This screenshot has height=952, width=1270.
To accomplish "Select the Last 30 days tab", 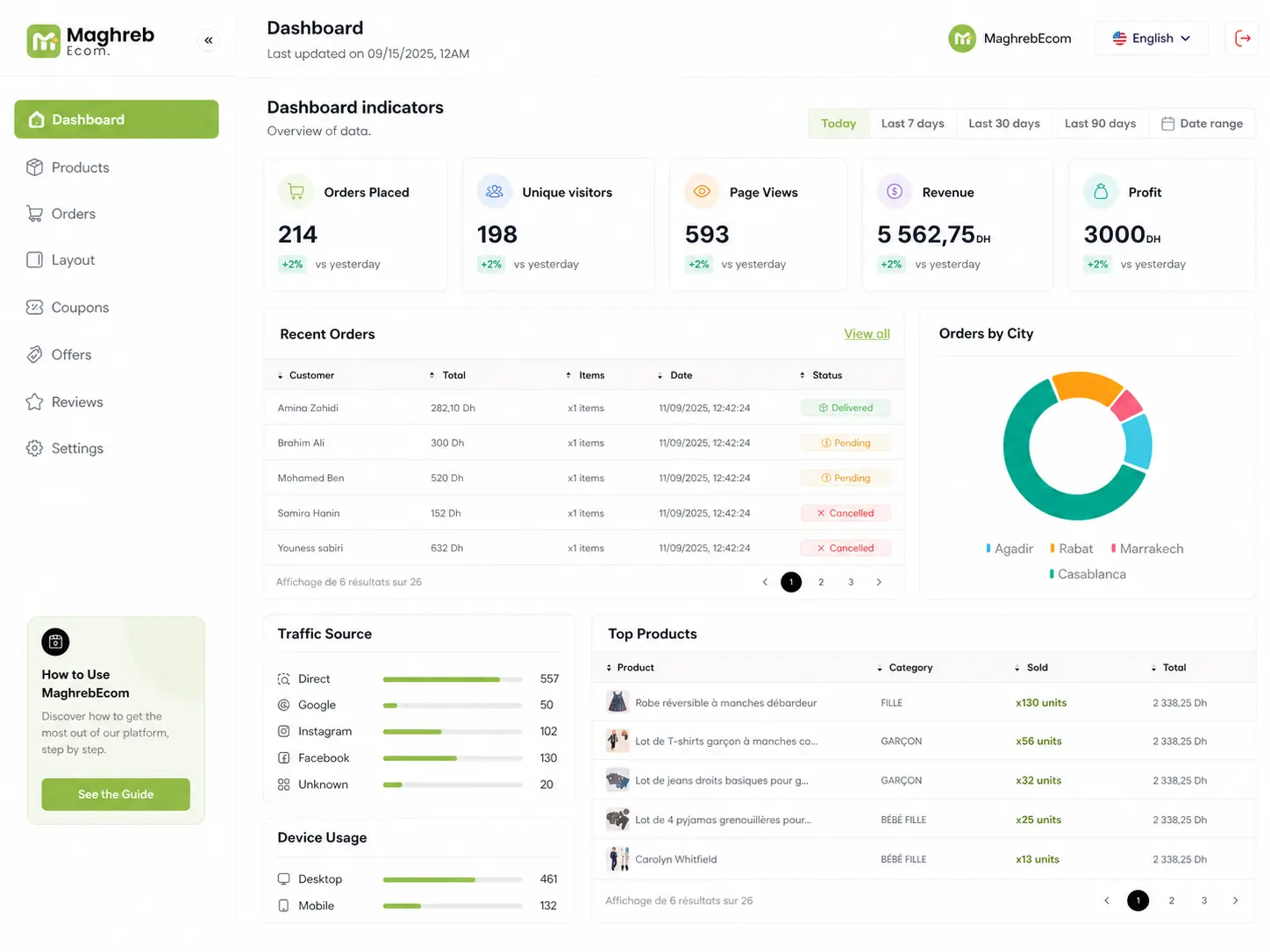I will 1003,124.
